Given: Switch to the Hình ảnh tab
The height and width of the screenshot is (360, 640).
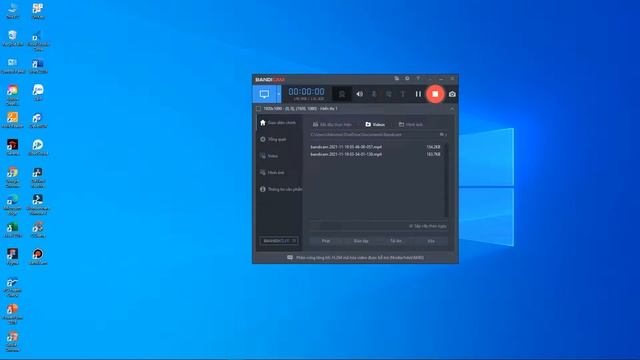Looking at the screenshot, I should click(x=411, y=124).
